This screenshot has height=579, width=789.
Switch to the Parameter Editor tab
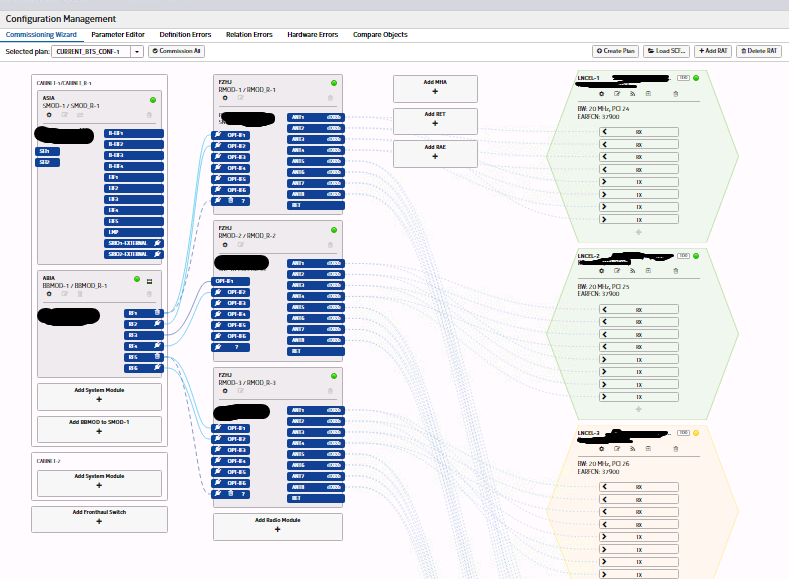tap(118, 35)
